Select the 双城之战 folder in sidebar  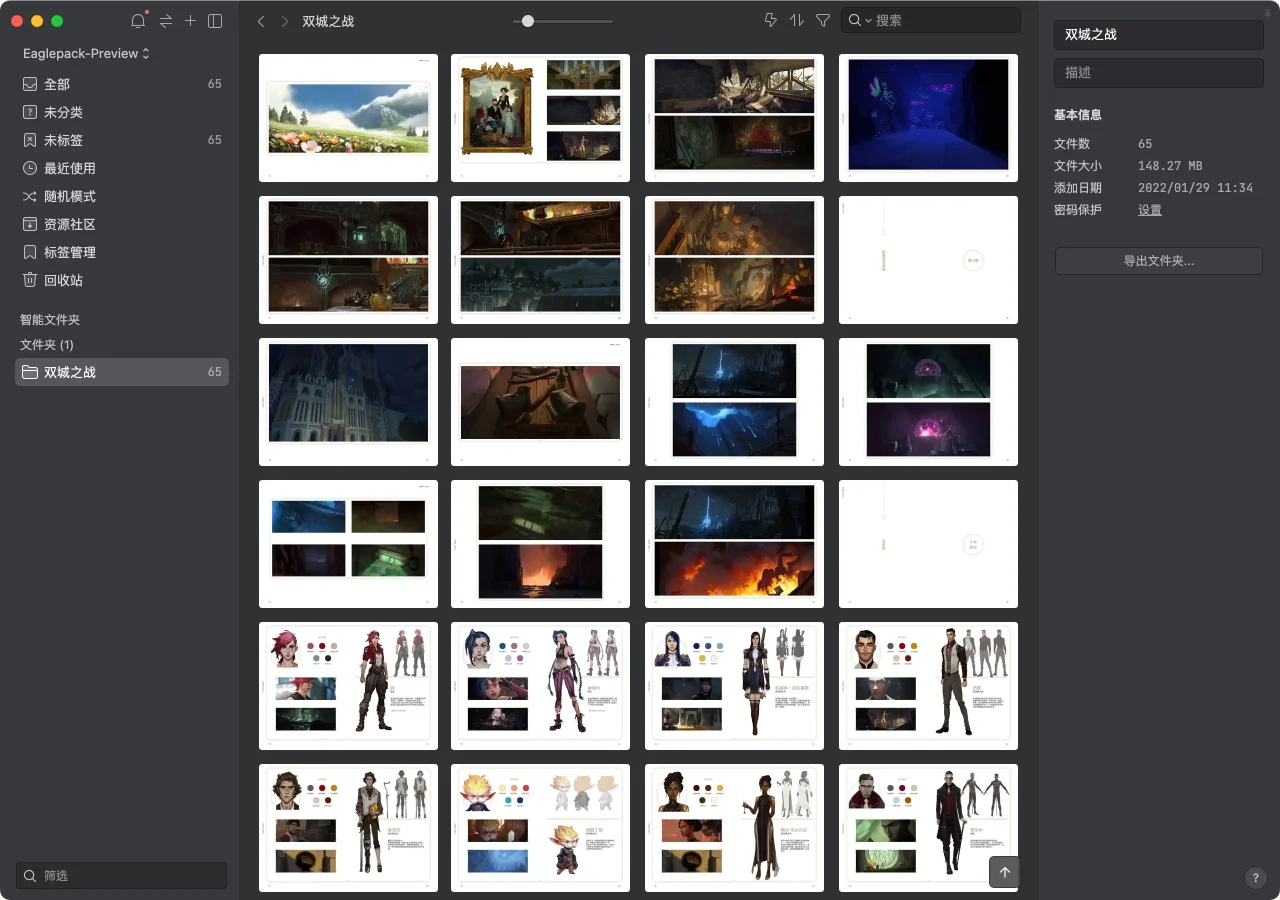coord(122,372)
